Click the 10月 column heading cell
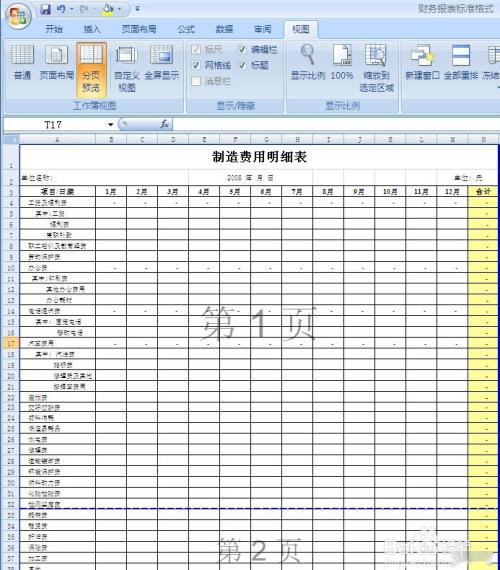Screen dimensions: 500x570 [x=390, y=192]
